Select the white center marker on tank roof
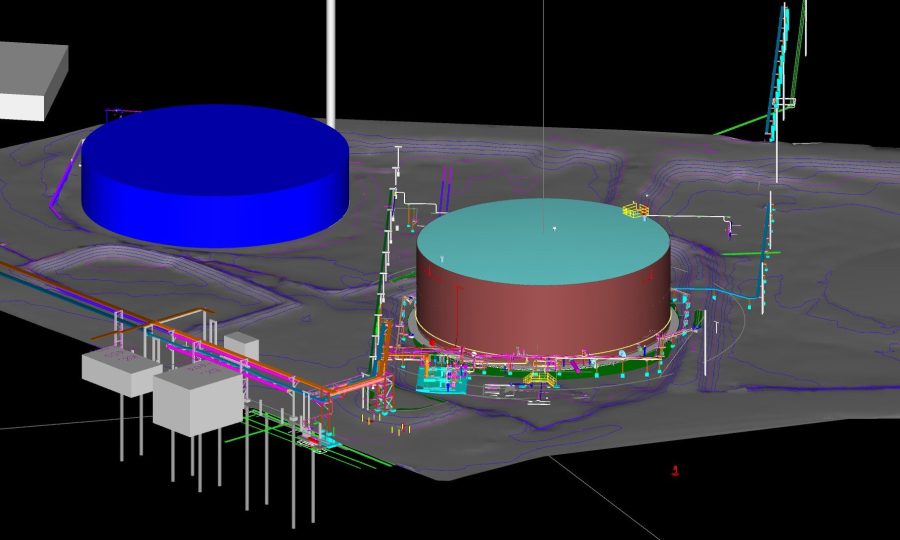 coord(553,228)
